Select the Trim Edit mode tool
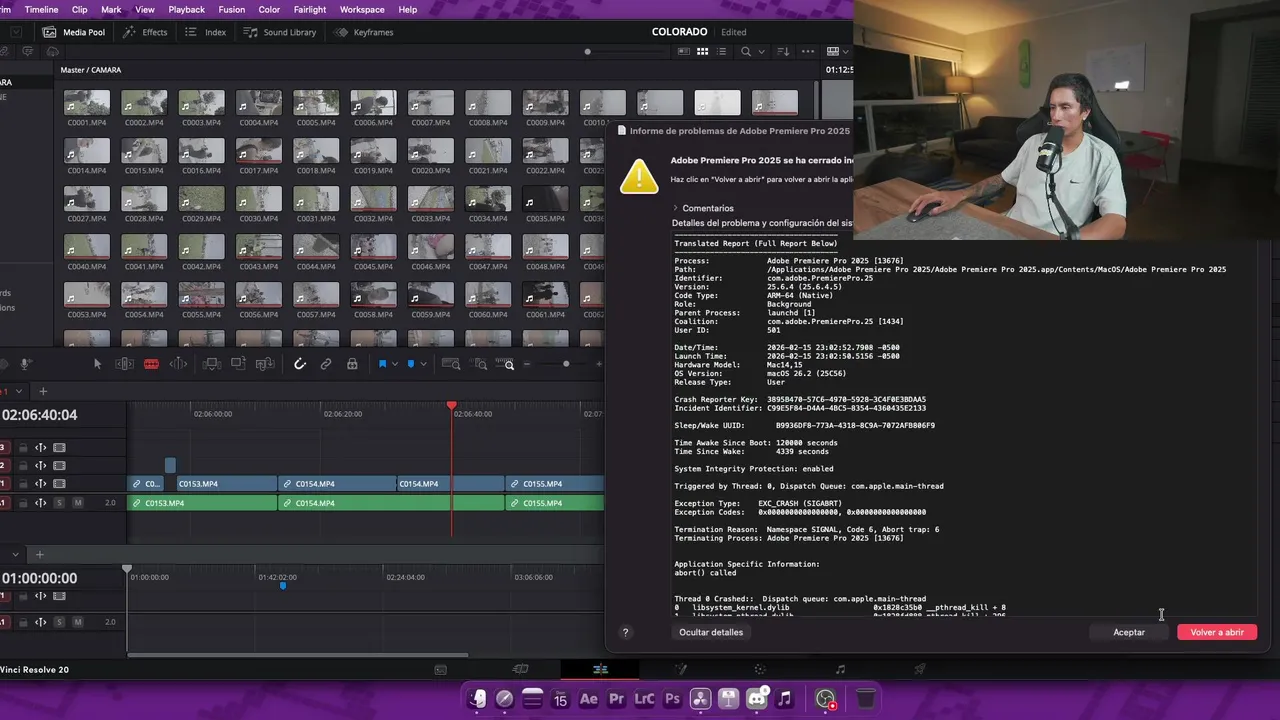1280x720 pixels. tap(124, 364)
